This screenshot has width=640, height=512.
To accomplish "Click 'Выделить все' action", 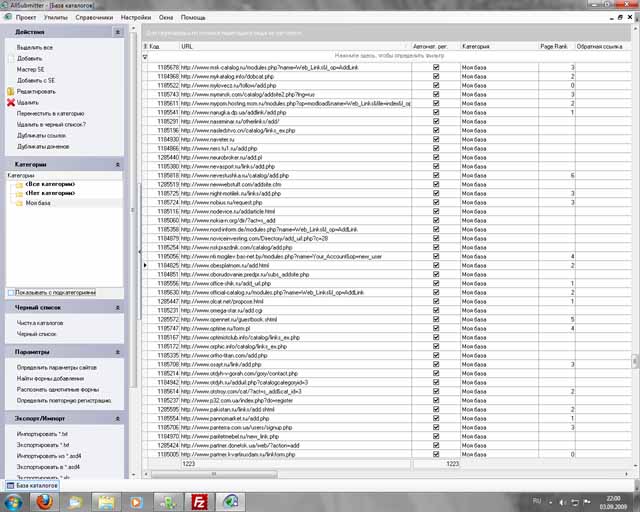I will pyautogui.click(x=35, y=48).
